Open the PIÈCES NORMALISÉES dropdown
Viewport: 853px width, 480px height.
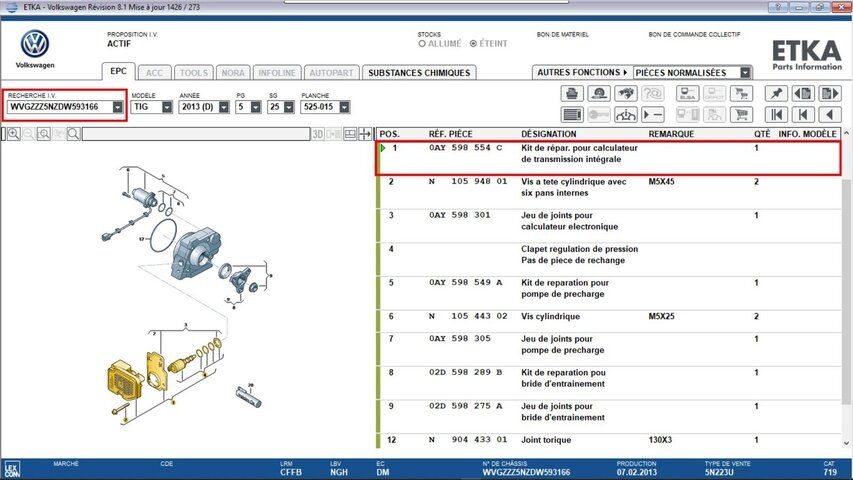tap(745, 72)
